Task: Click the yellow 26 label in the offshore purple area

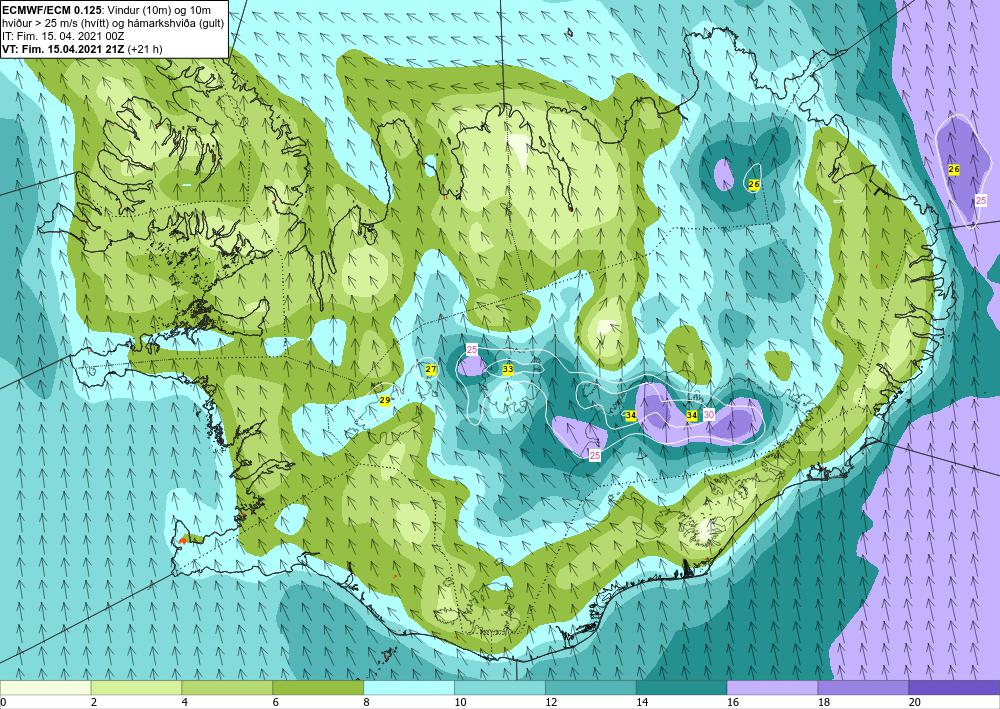Action: pos(954,170)
